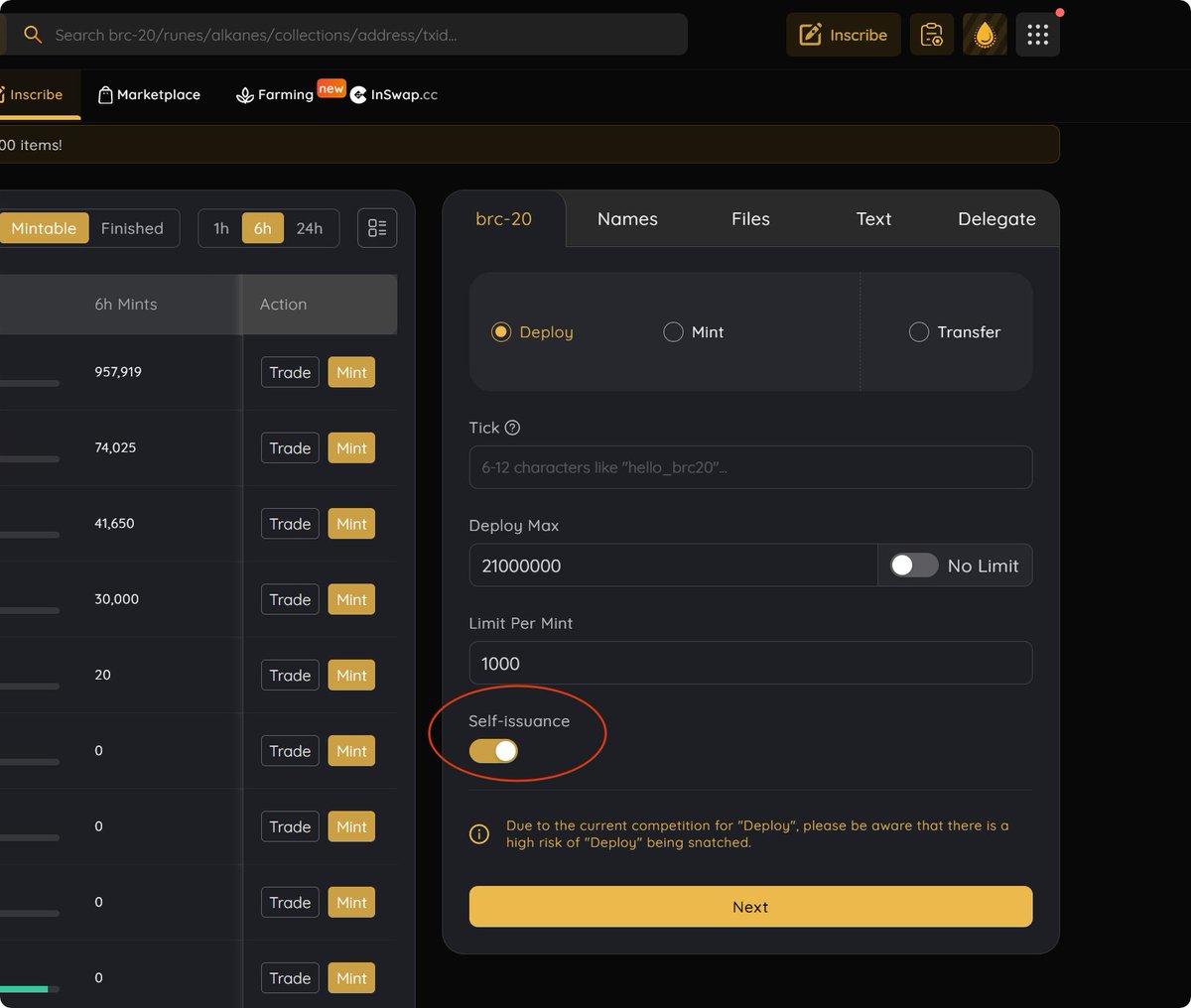This screenshot has width=1191, height=1008.
Task: Go to Marketplace in navigation
Action: [x=149, y=95]
